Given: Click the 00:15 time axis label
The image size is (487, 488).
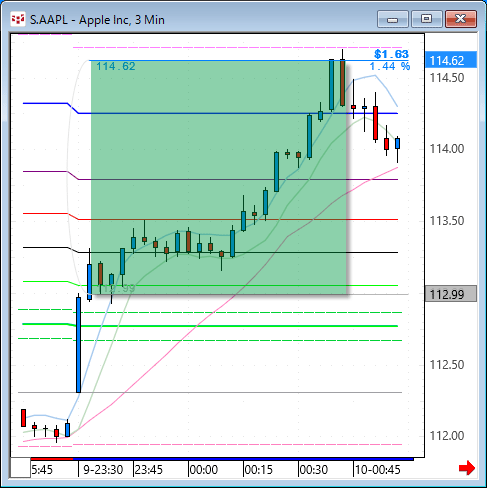Looking at the screenshot, I should tap(259, 470).
